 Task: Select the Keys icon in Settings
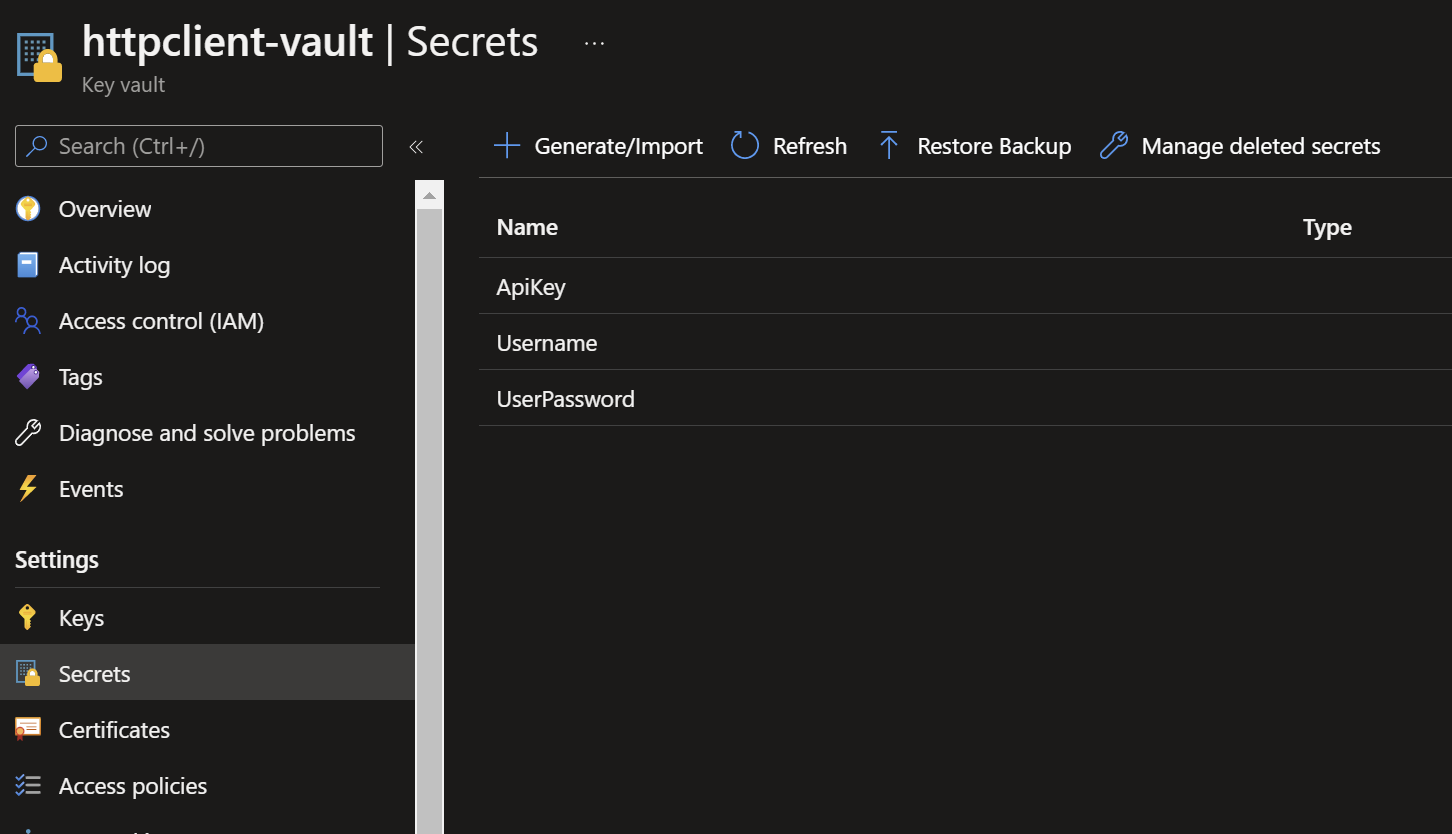28,617
